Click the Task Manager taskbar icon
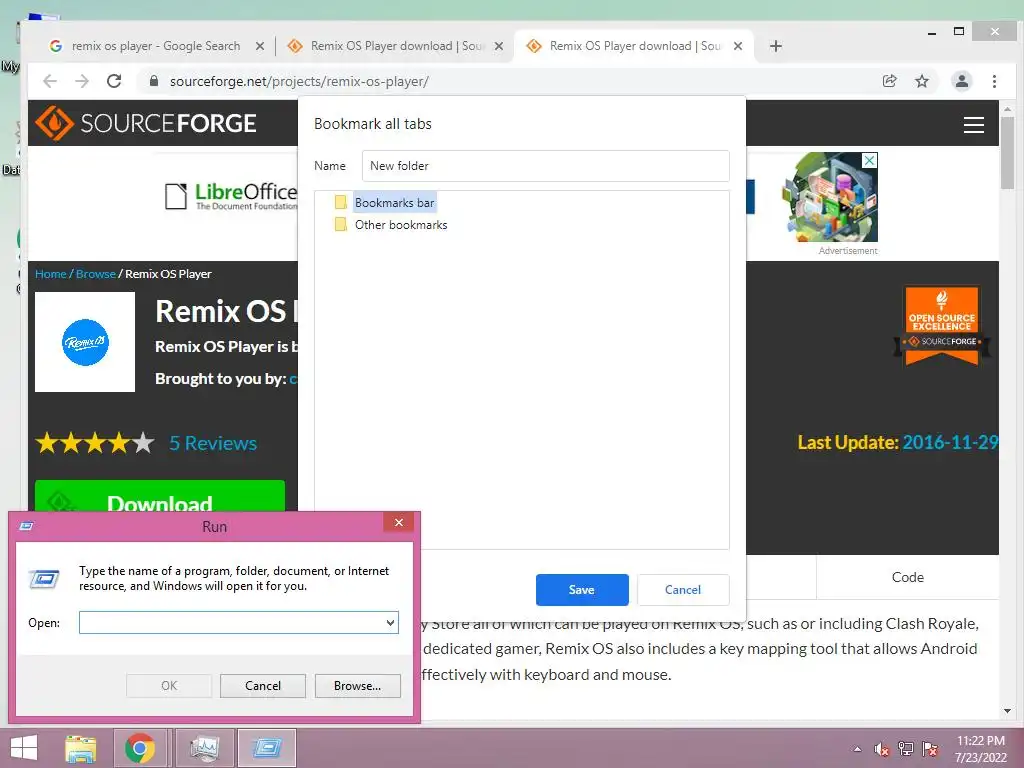The width and height of the screenshot is (1024, 768). pos(205,748)
